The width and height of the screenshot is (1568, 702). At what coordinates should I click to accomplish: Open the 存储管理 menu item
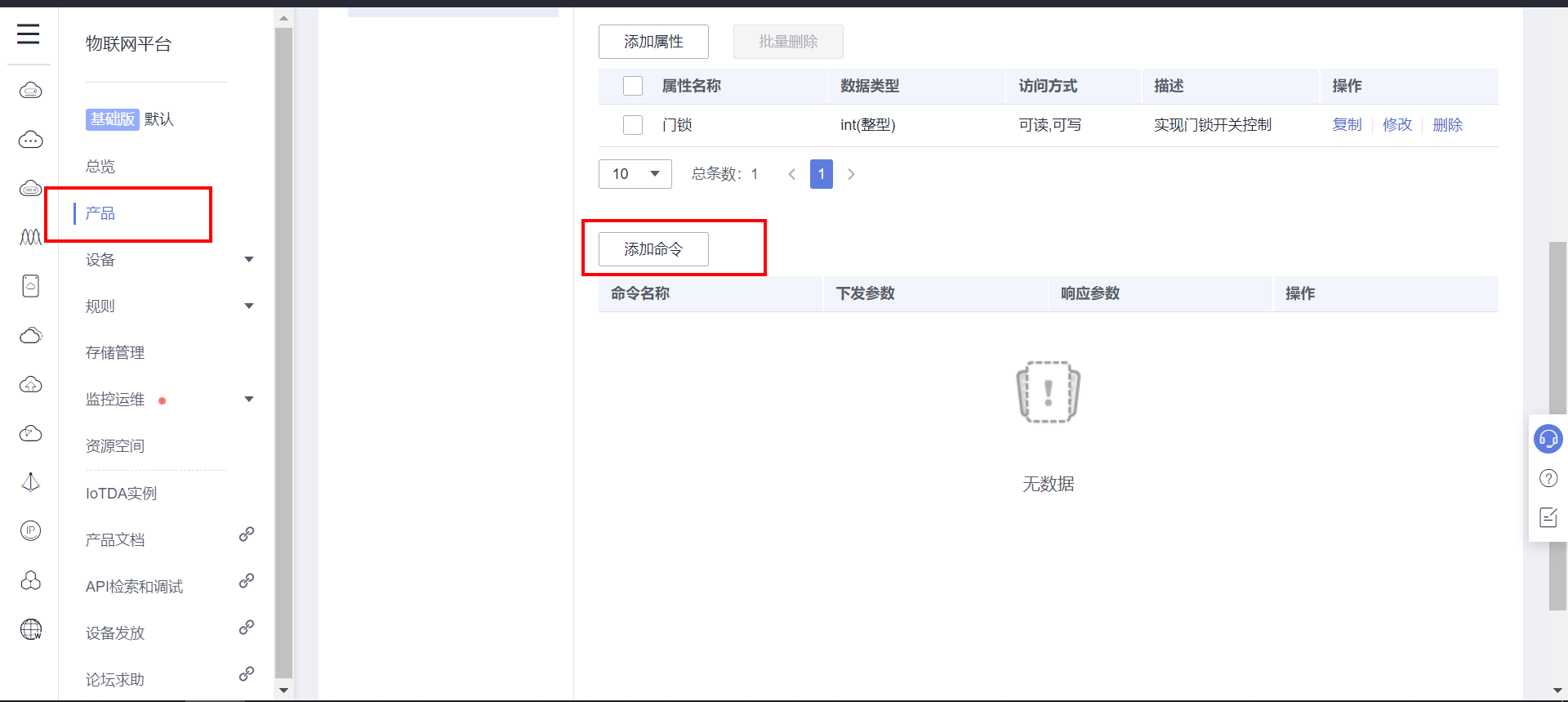pos(115,353)
